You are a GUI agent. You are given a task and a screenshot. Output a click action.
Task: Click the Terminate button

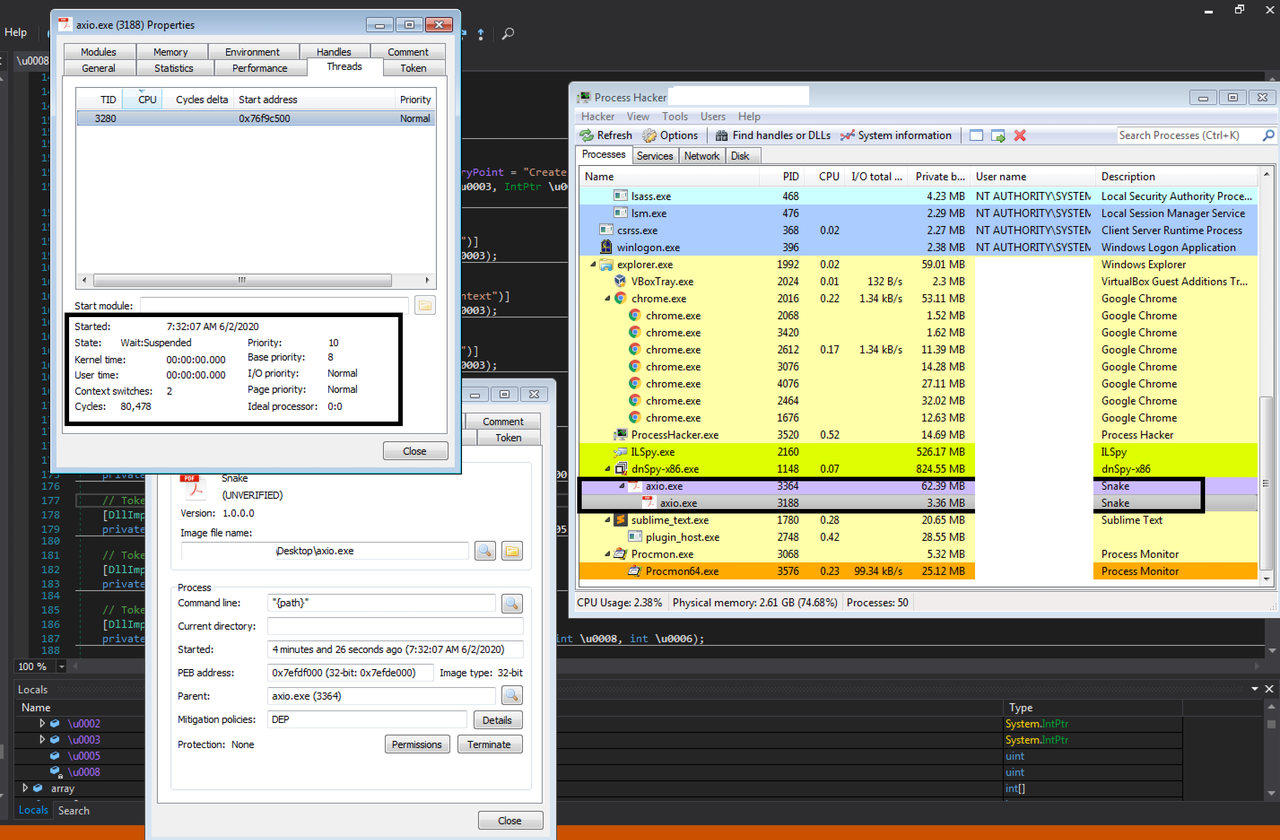[489, 744]
